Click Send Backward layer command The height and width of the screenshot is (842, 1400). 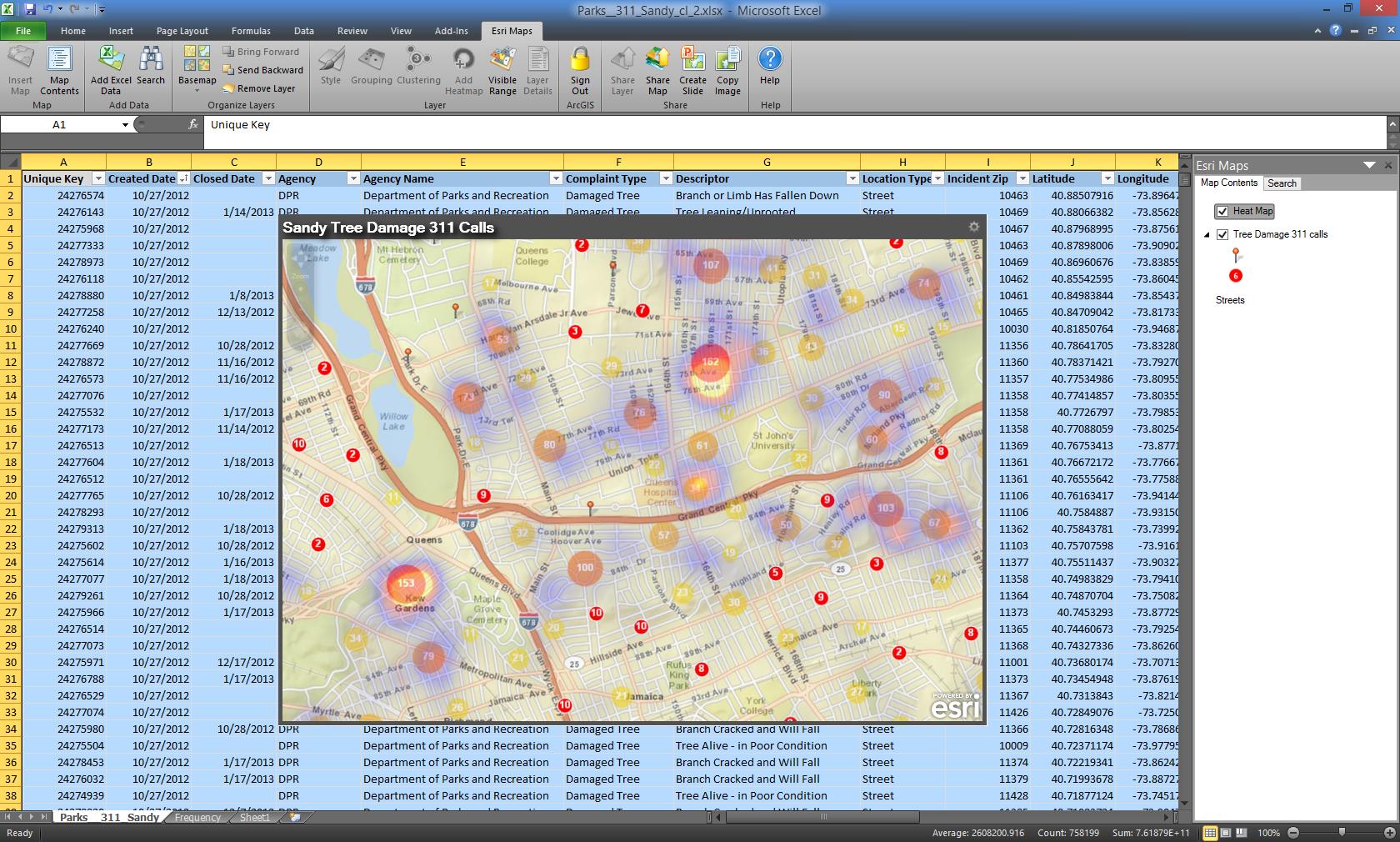[x=262, y=70]
